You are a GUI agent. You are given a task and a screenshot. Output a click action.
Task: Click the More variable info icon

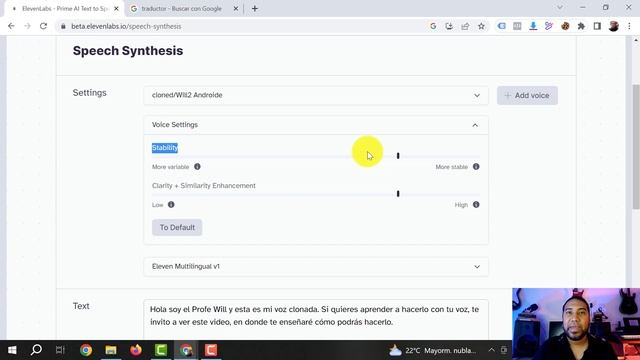point(197,167)
